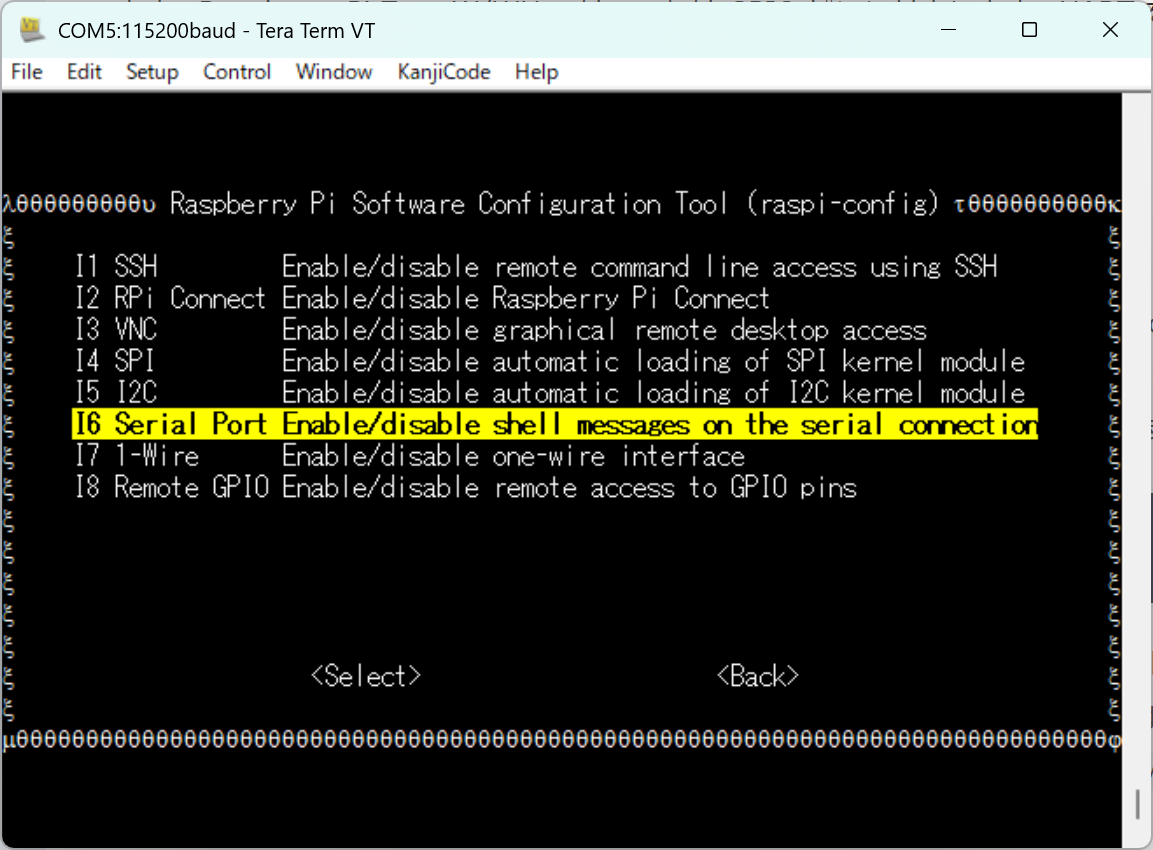This screenshot has width=1153, height=850.
Task: Click the Tera Term application icon in title bar
Action: 31,29
